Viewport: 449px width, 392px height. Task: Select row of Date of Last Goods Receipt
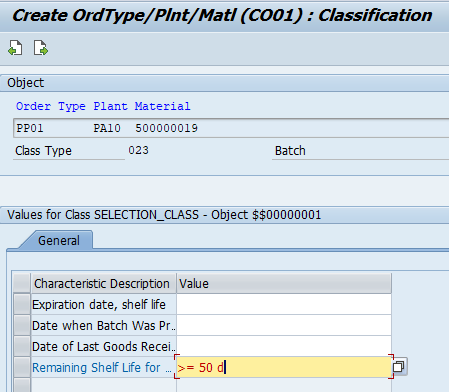(x=22, y=346)
